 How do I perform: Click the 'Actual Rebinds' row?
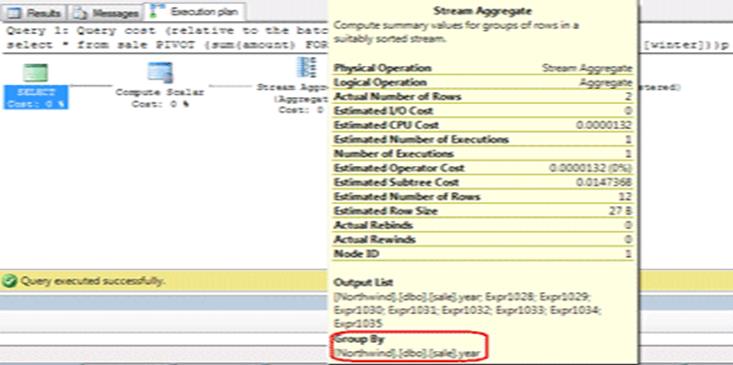click(x=483, y=225)
